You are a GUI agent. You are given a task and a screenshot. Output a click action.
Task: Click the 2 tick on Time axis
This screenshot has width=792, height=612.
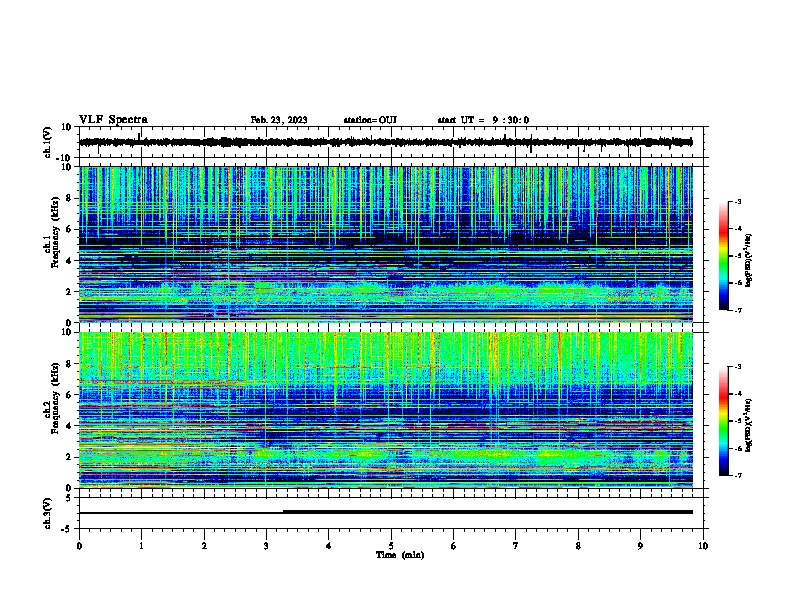click(204, 546)
